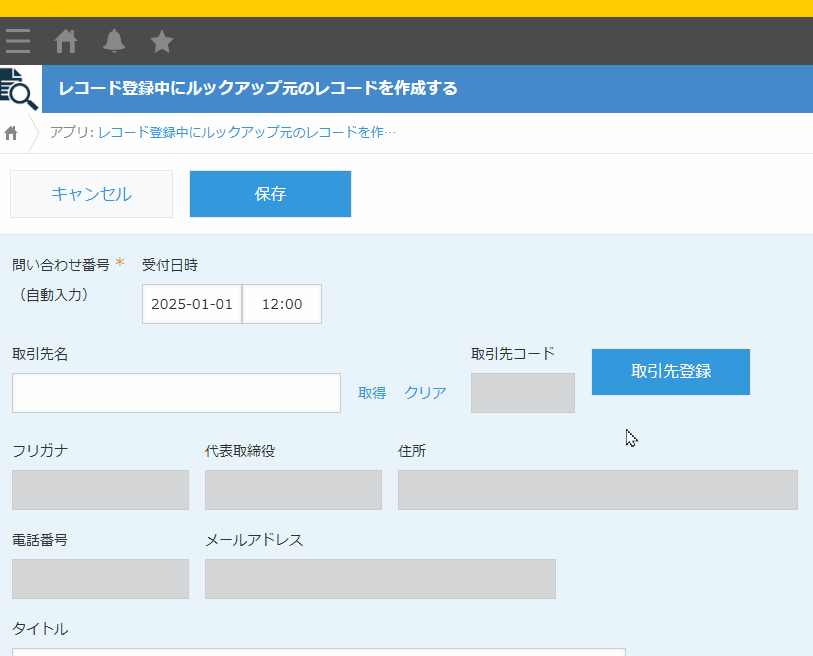Click the 取引先登録 button
813x656 pixels.
pyautogui.click(x=671, y=372)
